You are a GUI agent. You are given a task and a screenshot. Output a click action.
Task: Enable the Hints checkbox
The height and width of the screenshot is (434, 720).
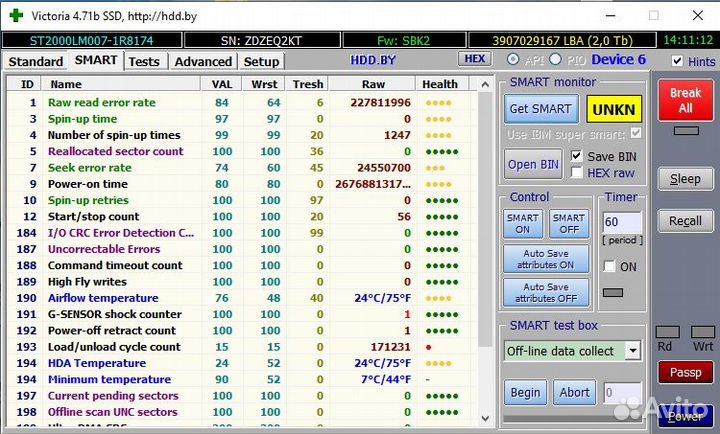678,61
